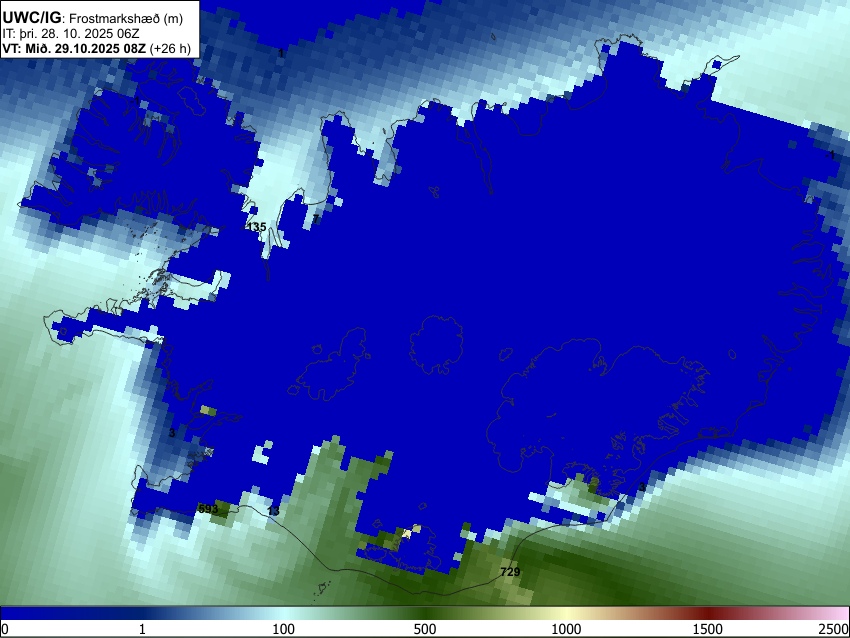The height and width of the screenshot is (638, 850).
Task: Click the map value label 135
Action: pos(256,227)
